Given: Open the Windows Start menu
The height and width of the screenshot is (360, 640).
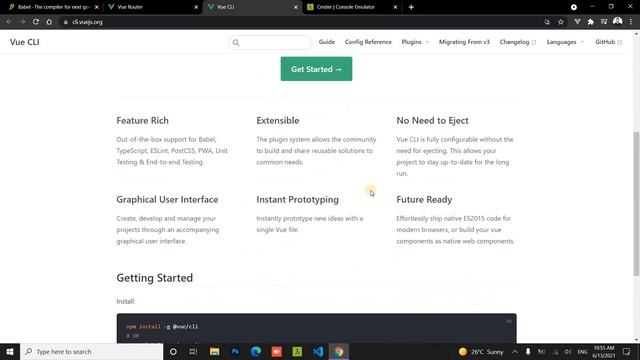Looking at the screenshot, I should pos(10,351).
